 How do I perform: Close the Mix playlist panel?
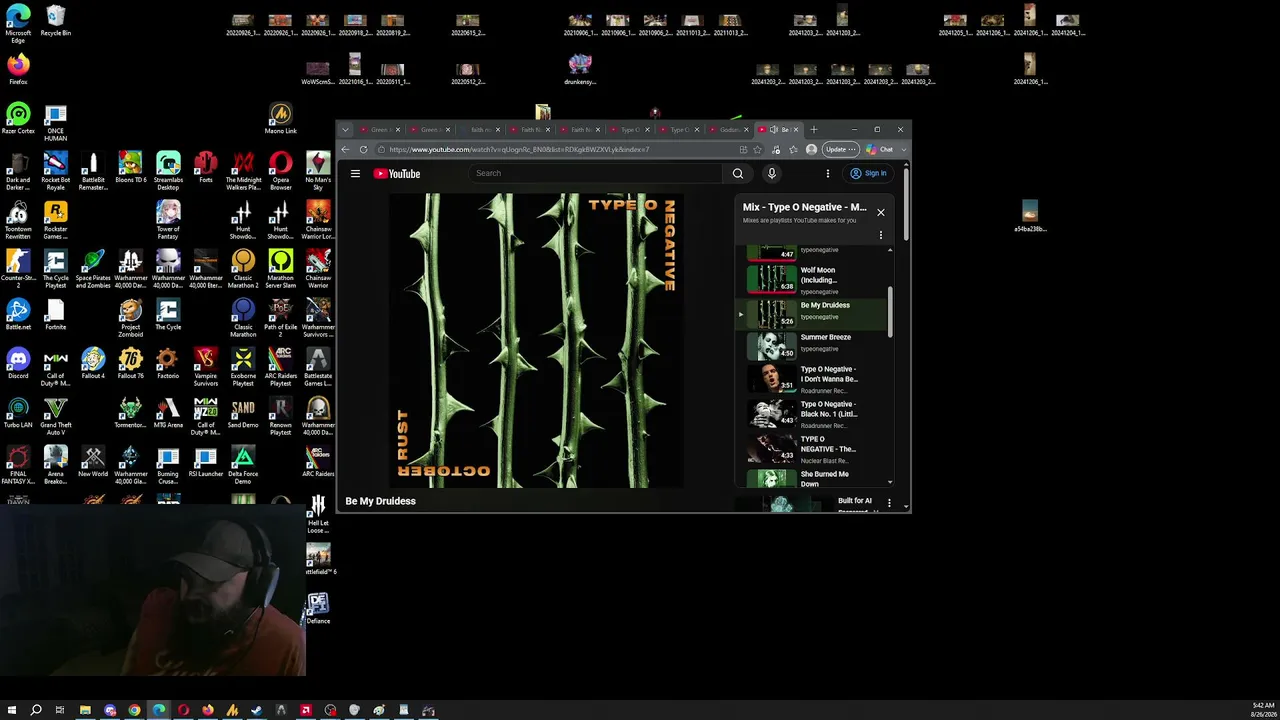click(881, 212)
